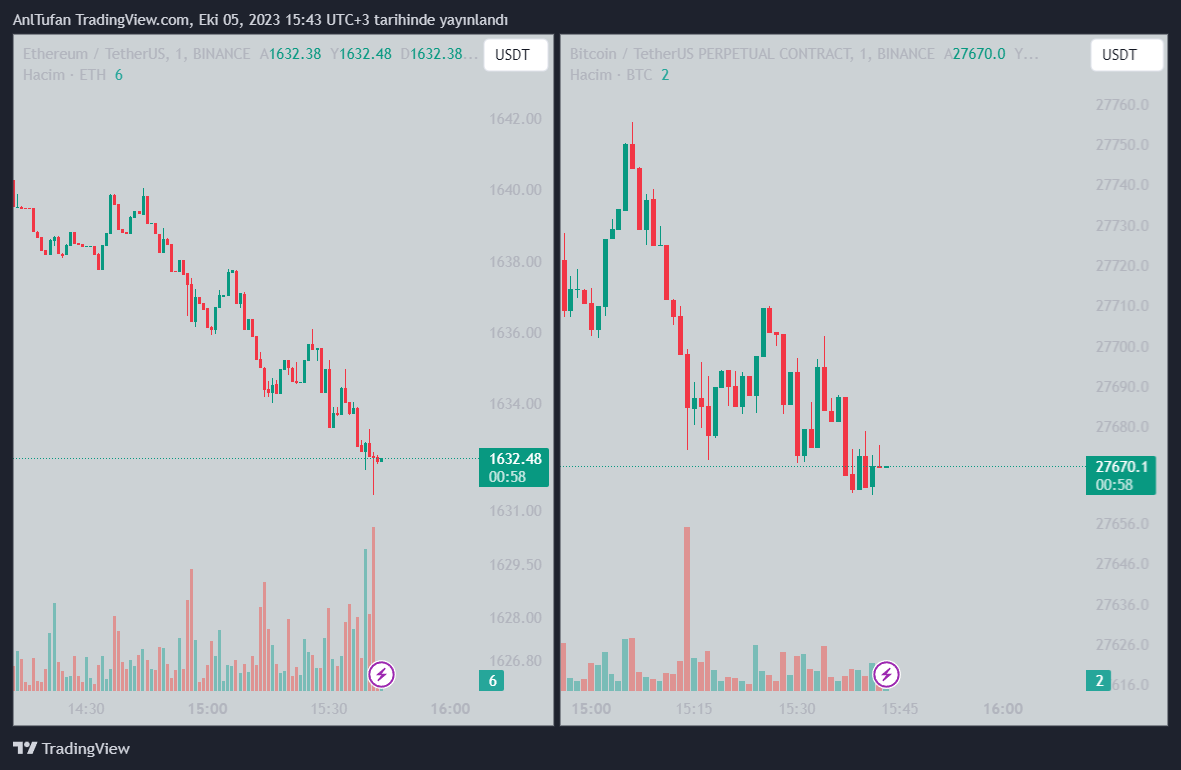Open the USDT currency selector on the Ethereum chart

[x=515, y=55]
